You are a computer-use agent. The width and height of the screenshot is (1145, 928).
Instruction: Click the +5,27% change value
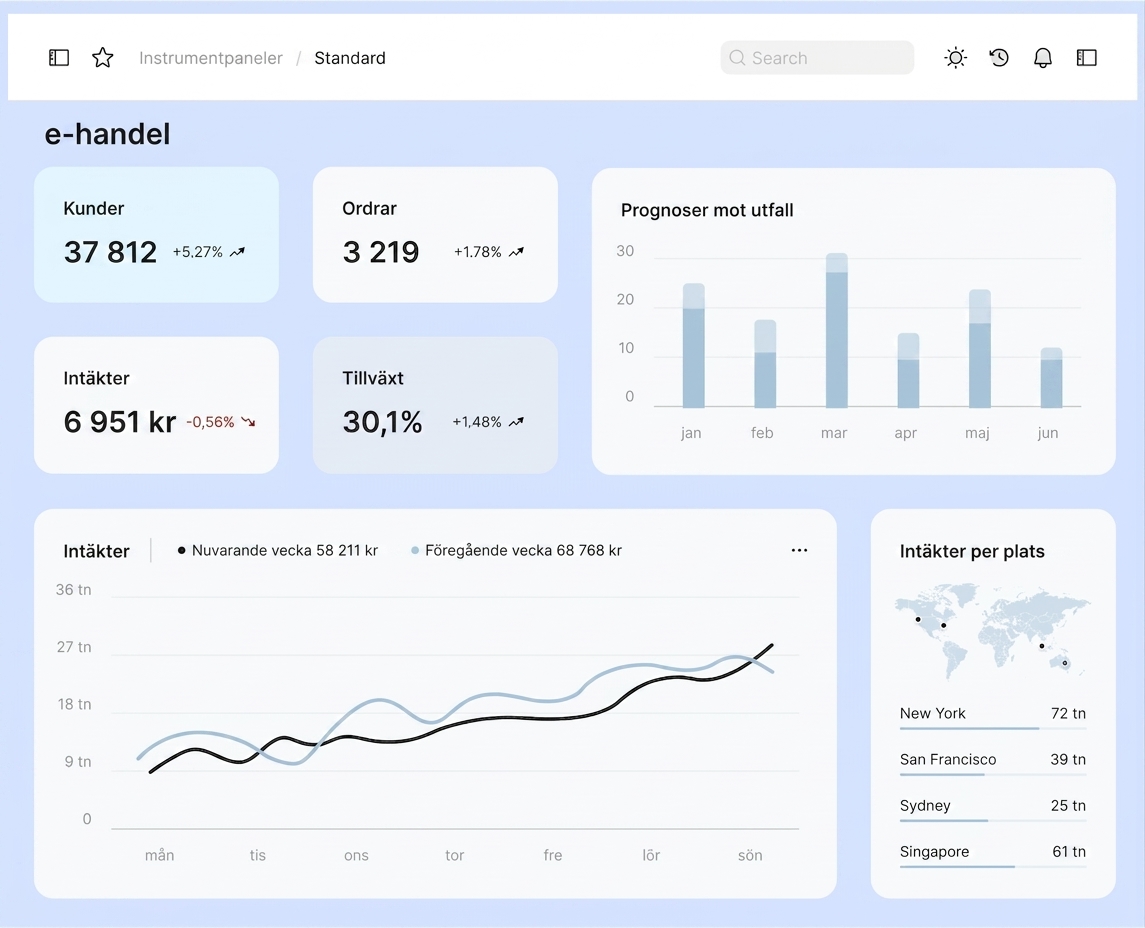tap(197, 252)
